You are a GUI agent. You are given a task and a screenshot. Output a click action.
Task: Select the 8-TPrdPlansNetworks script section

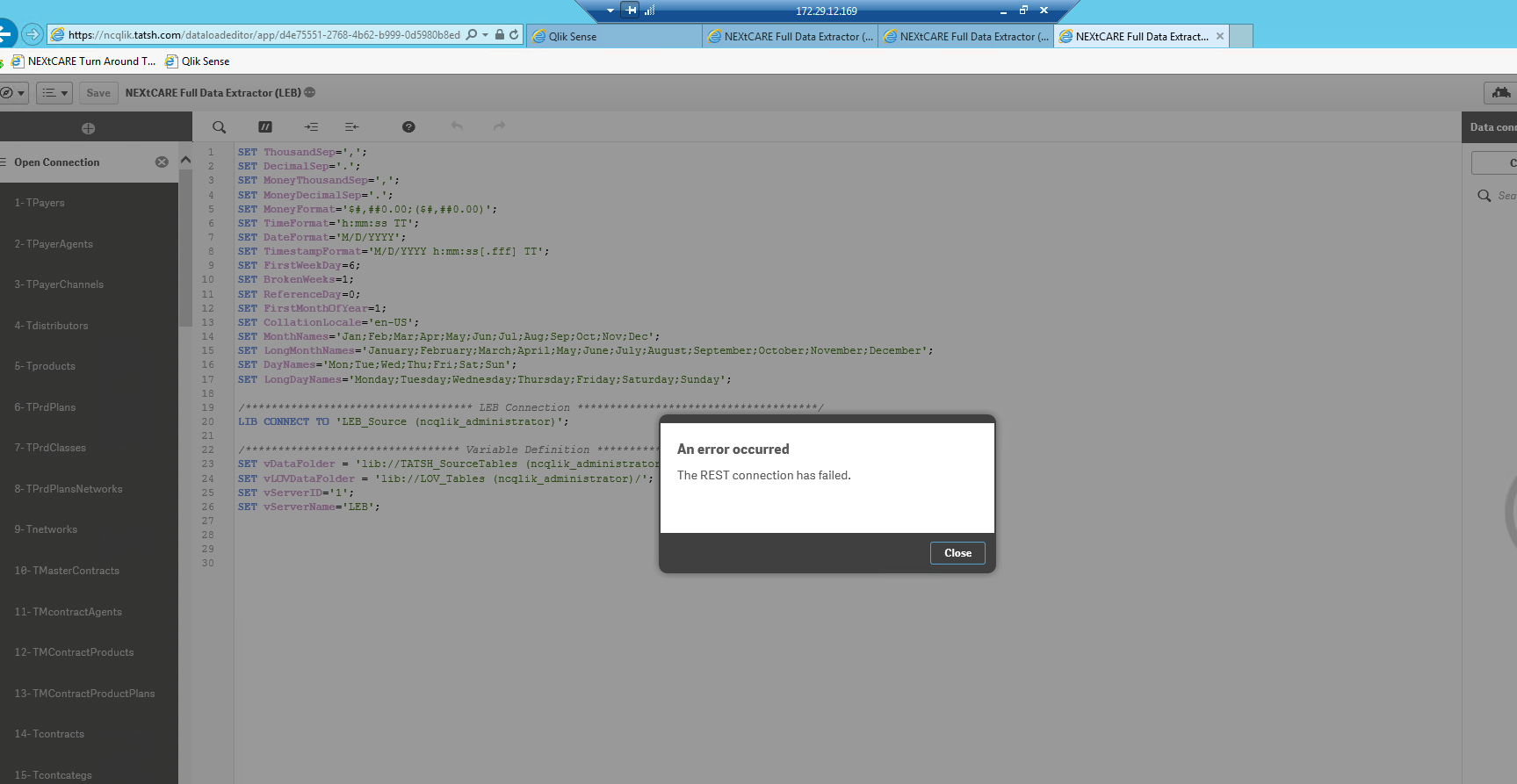coord(89,489)
